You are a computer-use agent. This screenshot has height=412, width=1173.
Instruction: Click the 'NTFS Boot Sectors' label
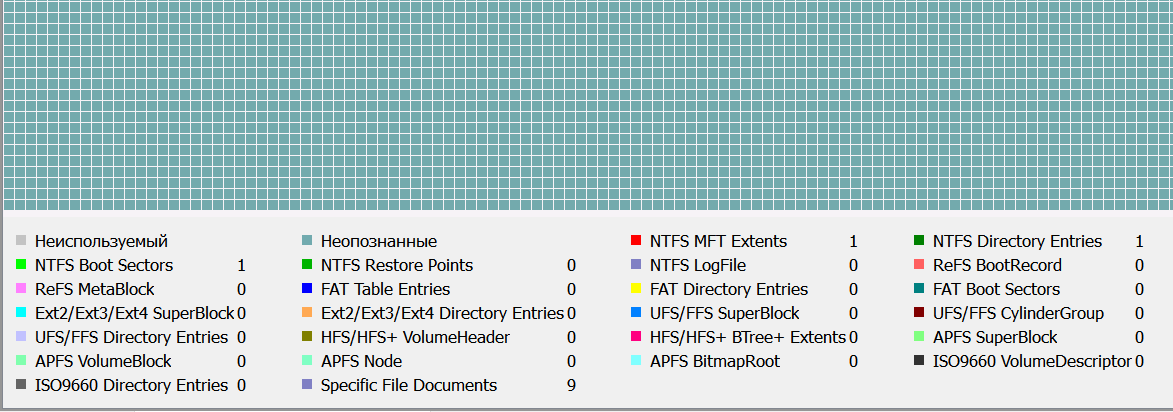[104, 265]
